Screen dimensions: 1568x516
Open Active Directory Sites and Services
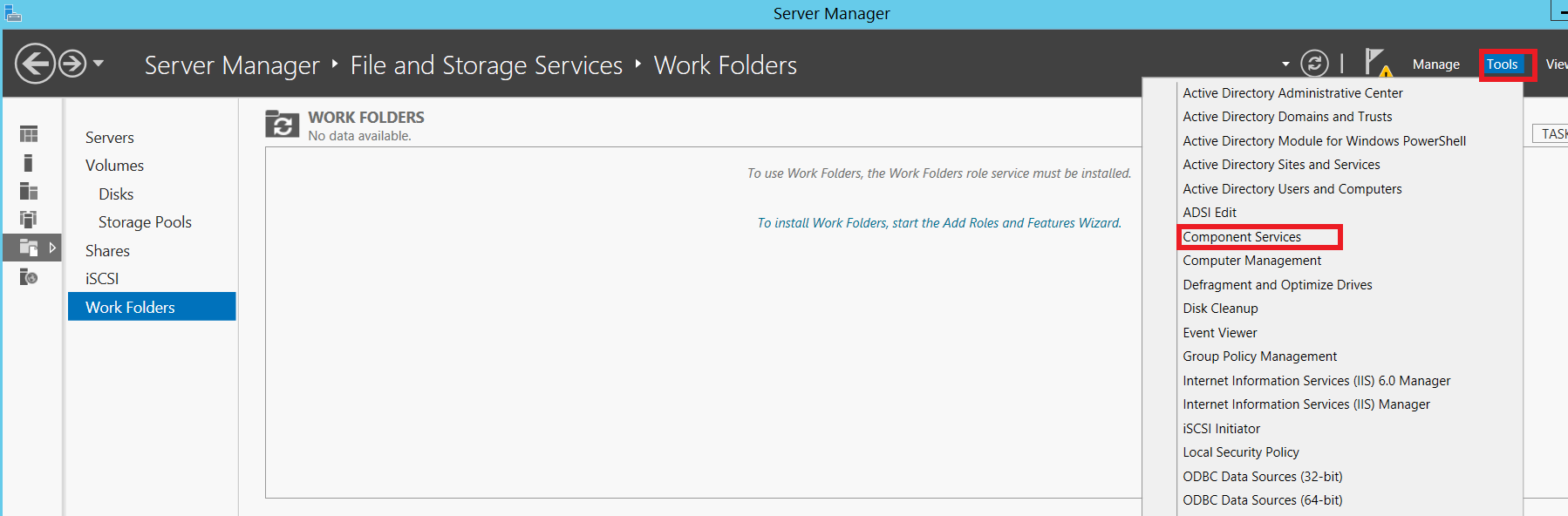[1281, 165]
